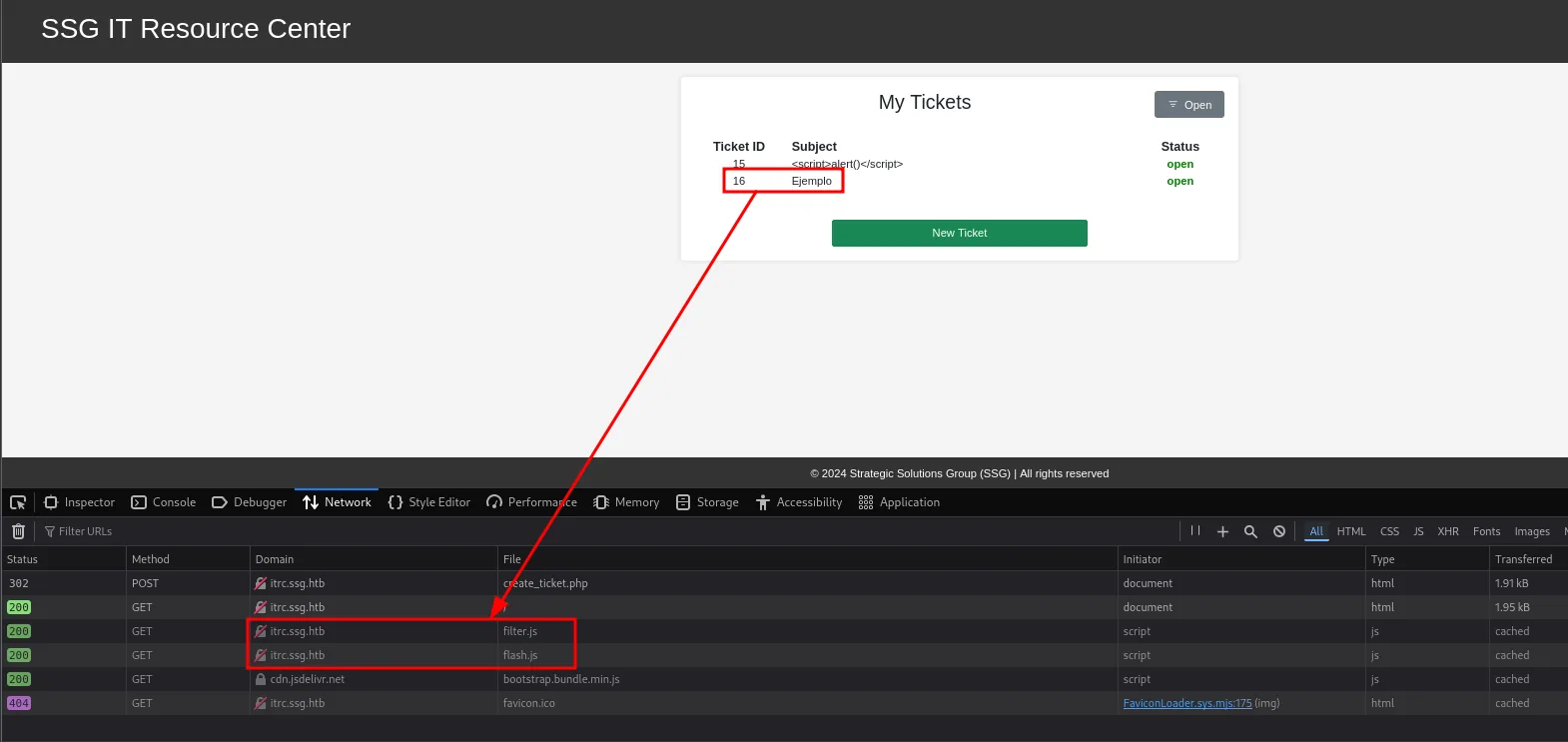Select the flash.js request
This screenshot has height=742, width=1568.
pos(784,655)
